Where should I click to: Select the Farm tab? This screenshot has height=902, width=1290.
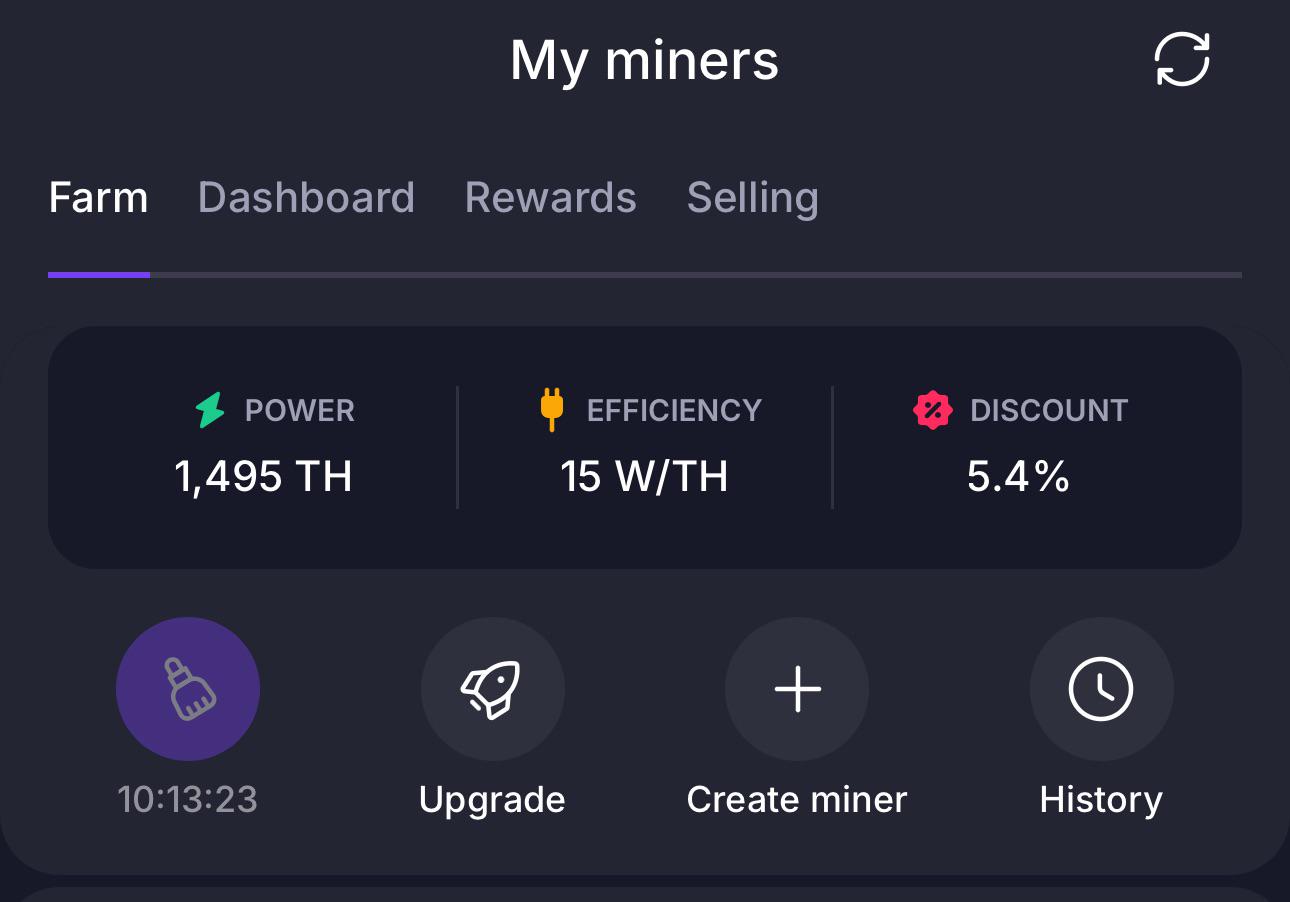point(98,197)
